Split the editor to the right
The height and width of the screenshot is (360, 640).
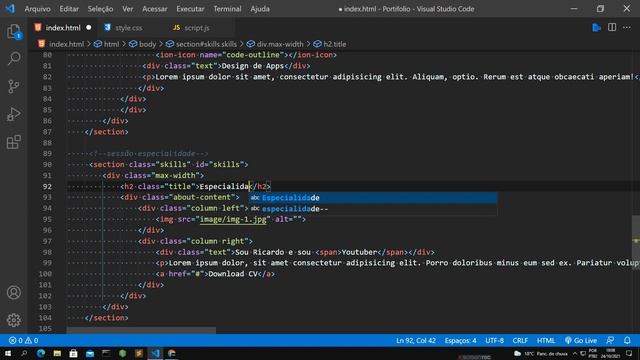612,28
